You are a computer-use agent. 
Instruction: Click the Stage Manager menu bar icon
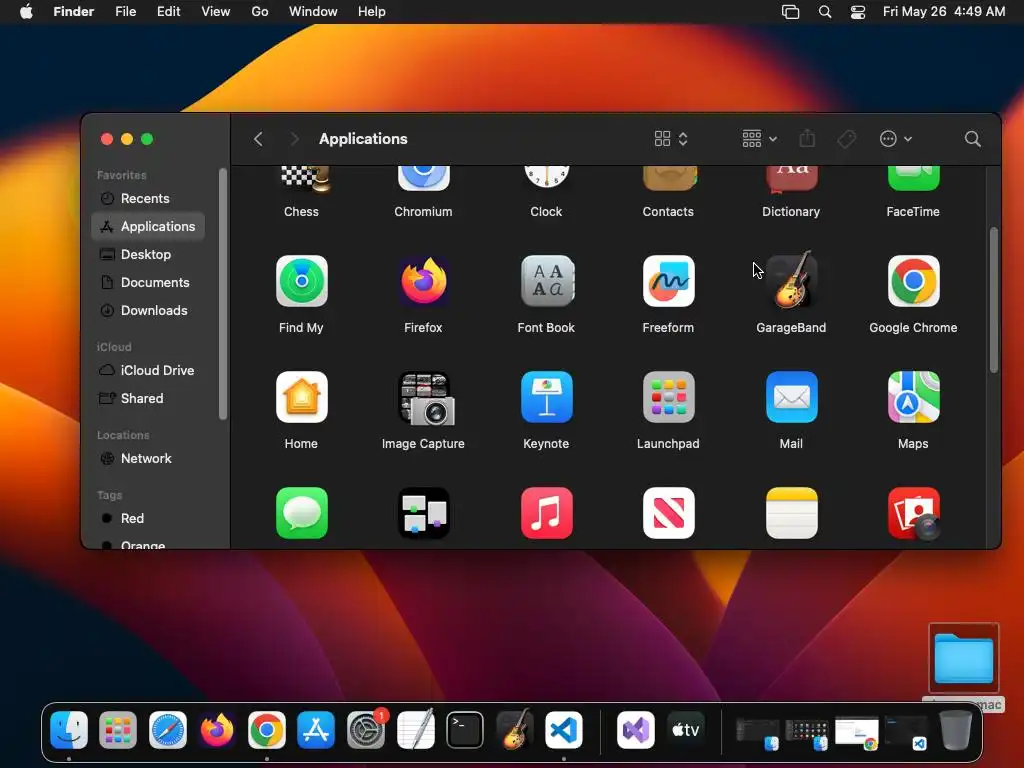click(790, 12)
